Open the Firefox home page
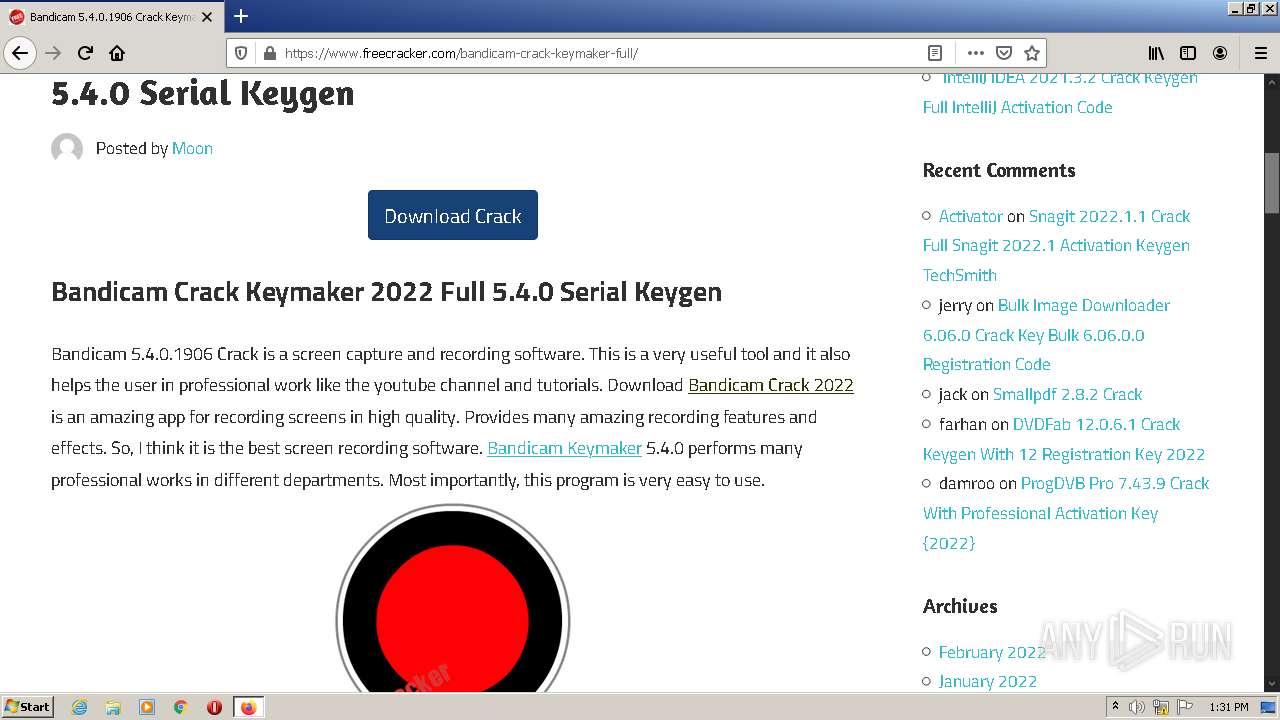Screen dimensions: 1280x720 (117, 53)
